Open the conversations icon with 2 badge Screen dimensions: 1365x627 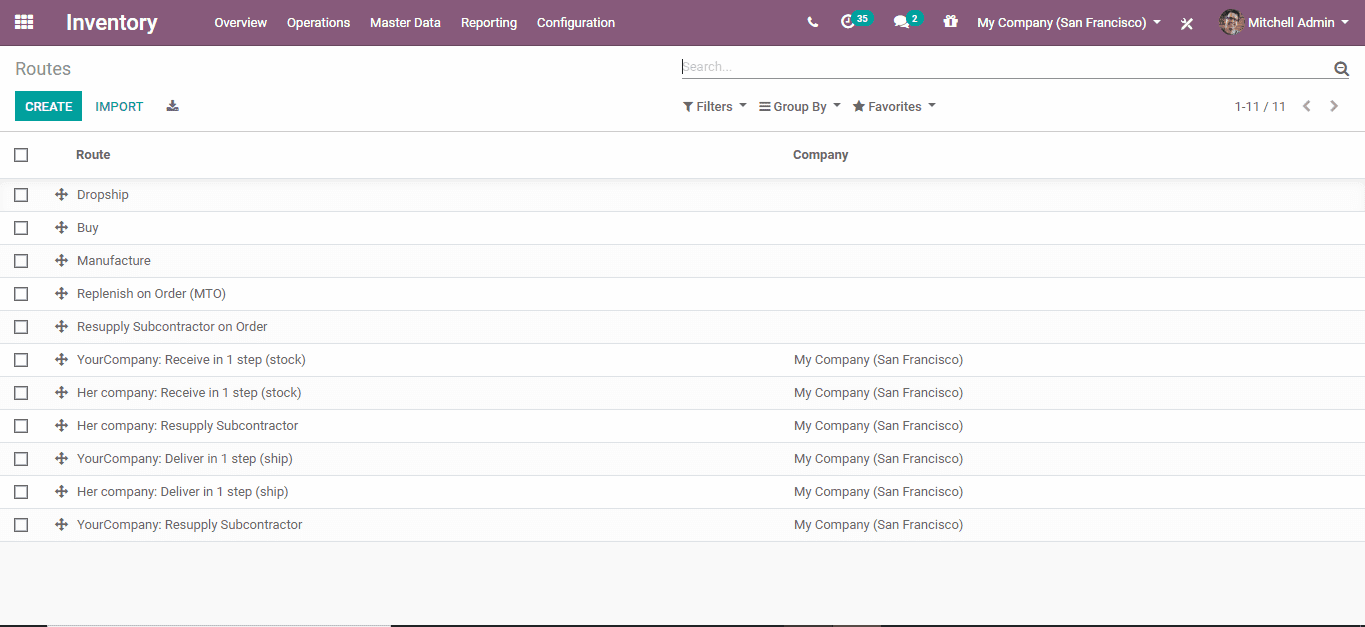(907, 21)
